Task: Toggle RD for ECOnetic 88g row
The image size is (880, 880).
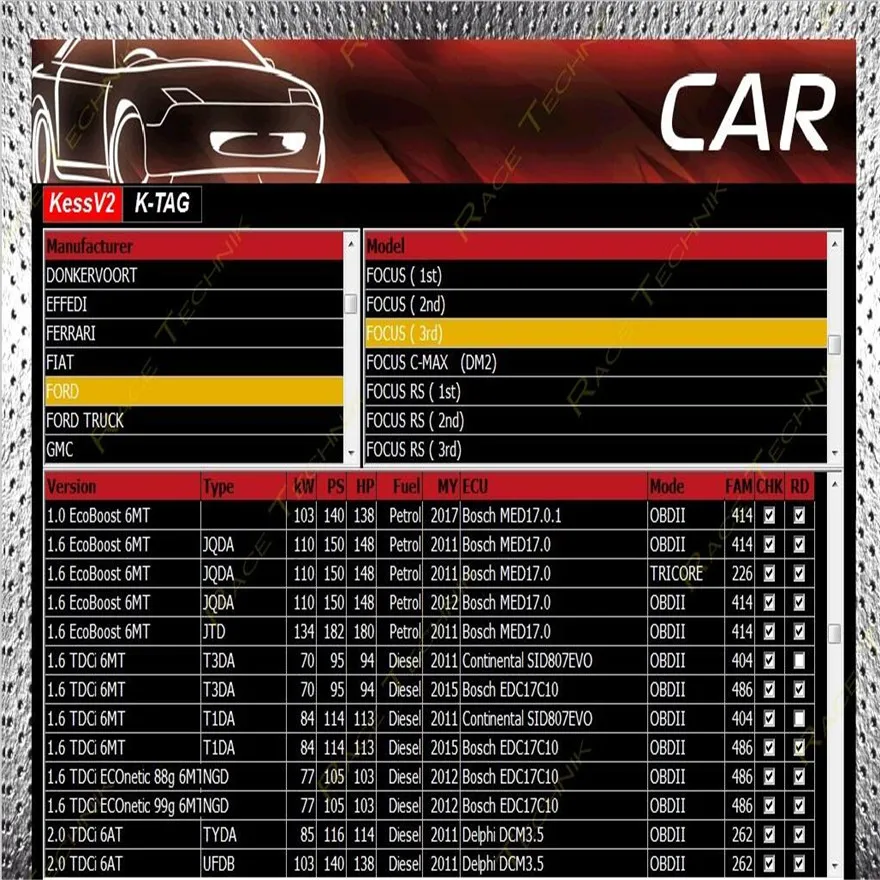Action: (799, 777)
